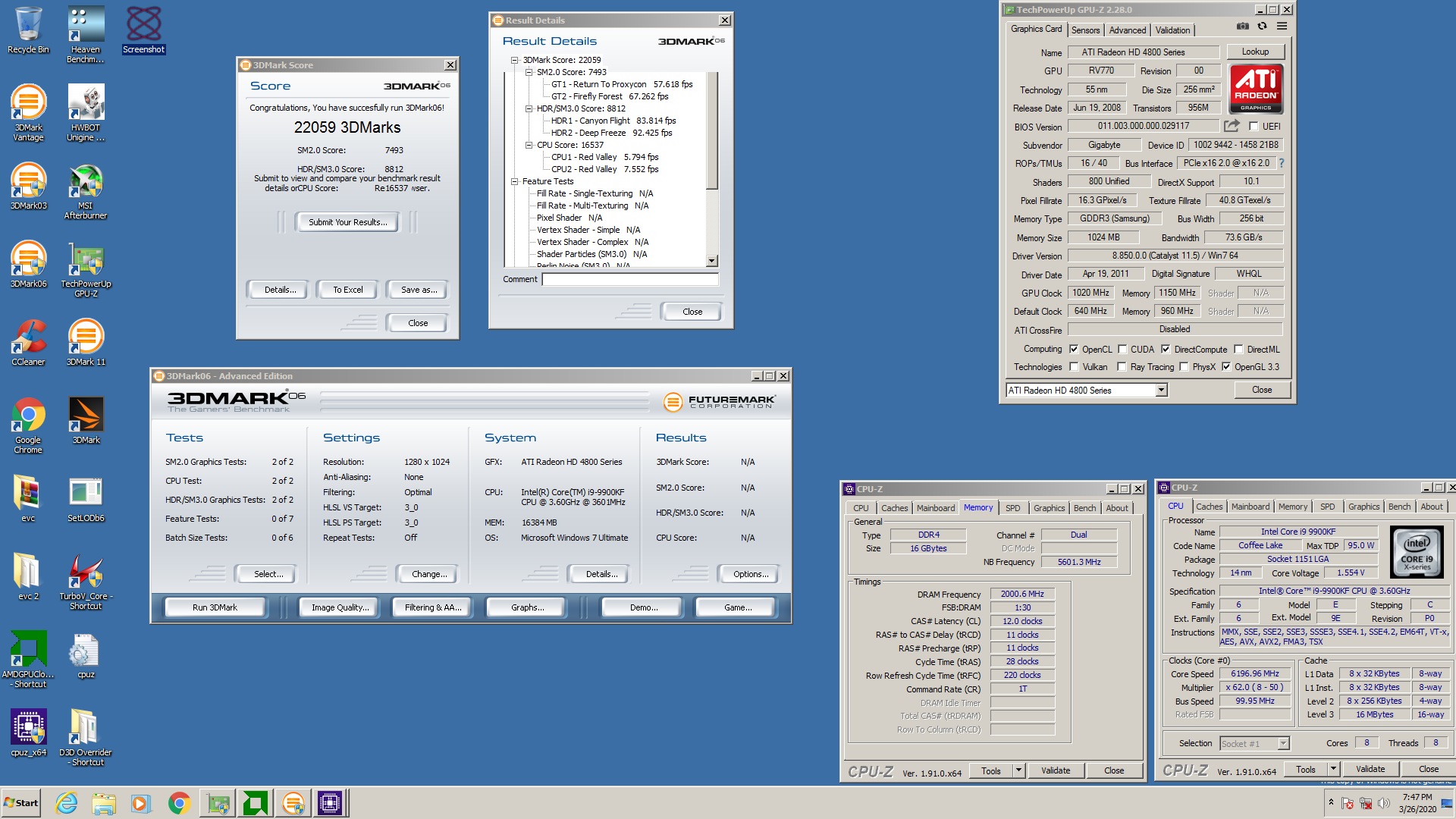Click the Result Details vertical scrollbar
Image resolution: width=1456 pixels, height=819 pixels.
pyautogui.click(x=711, y=131)
